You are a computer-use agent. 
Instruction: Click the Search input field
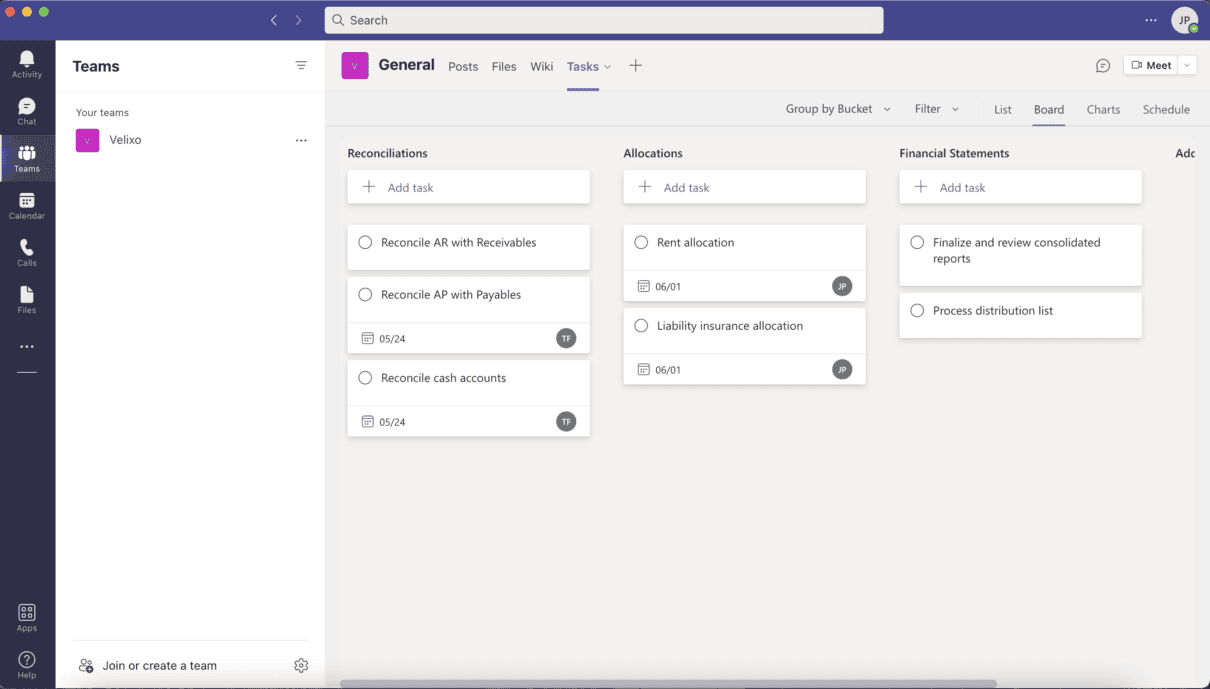604,20
